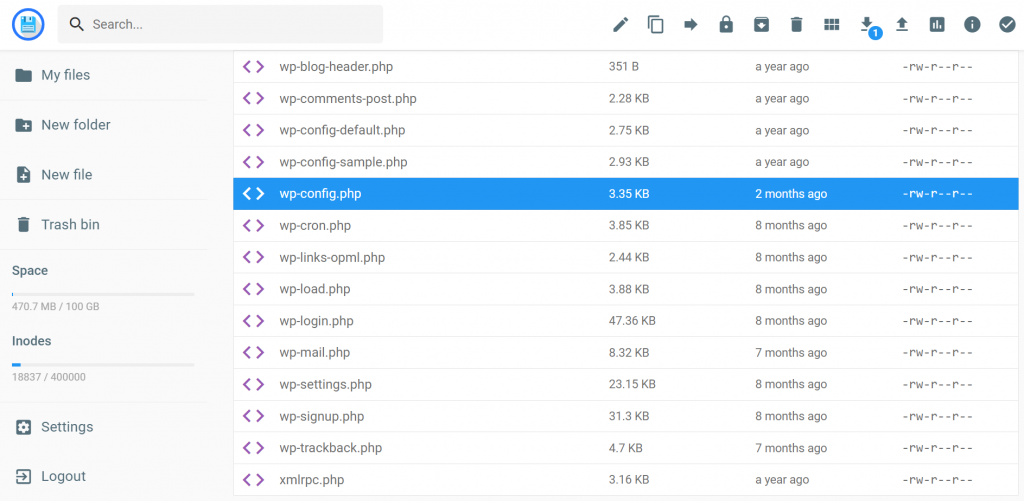Open the disk usage chart icon
Image resolution: width=1024 pixels, height=501 pixels.
pos(937,25)
